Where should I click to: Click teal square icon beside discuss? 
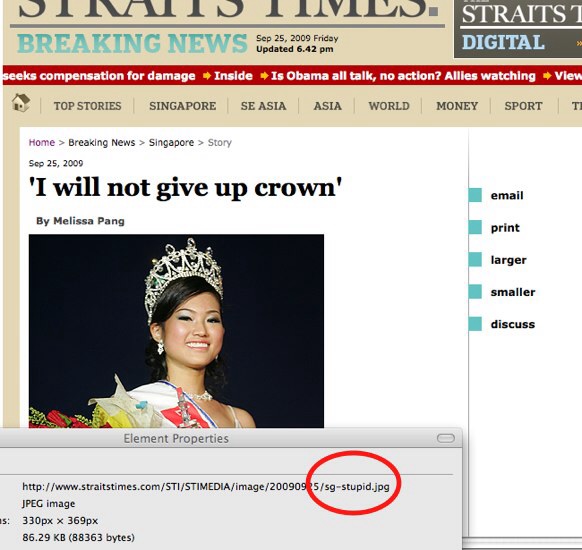coord(475,324)
